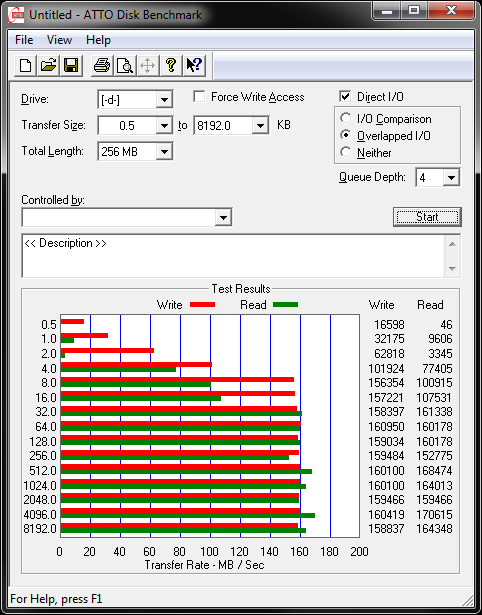Close the ATTO Disk Benchmark window

click(x=451, y=11)
